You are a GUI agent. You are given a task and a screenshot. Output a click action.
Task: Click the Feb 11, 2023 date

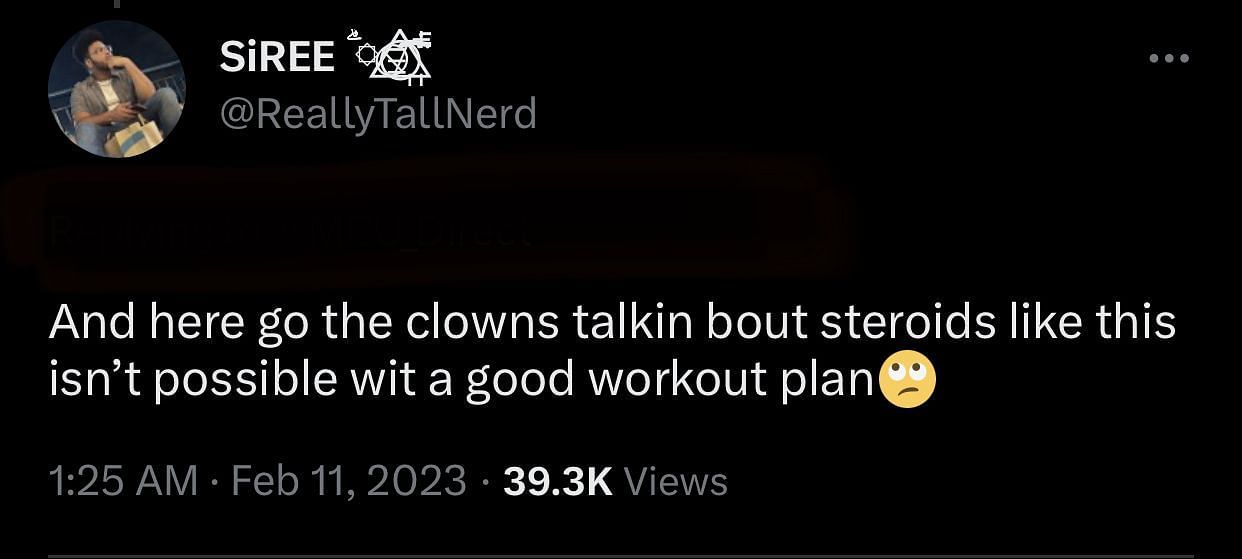click(x=348, y=481)
